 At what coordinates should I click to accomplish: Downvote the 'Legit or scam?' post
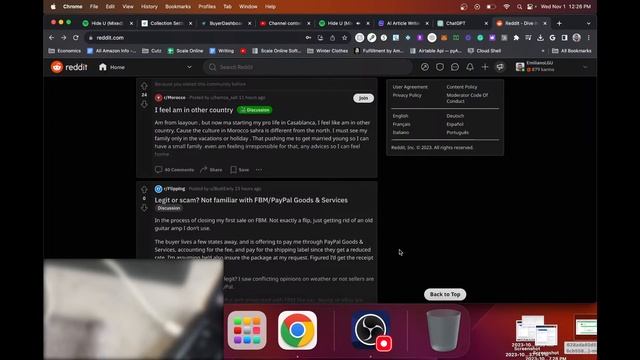pos(144,208)
